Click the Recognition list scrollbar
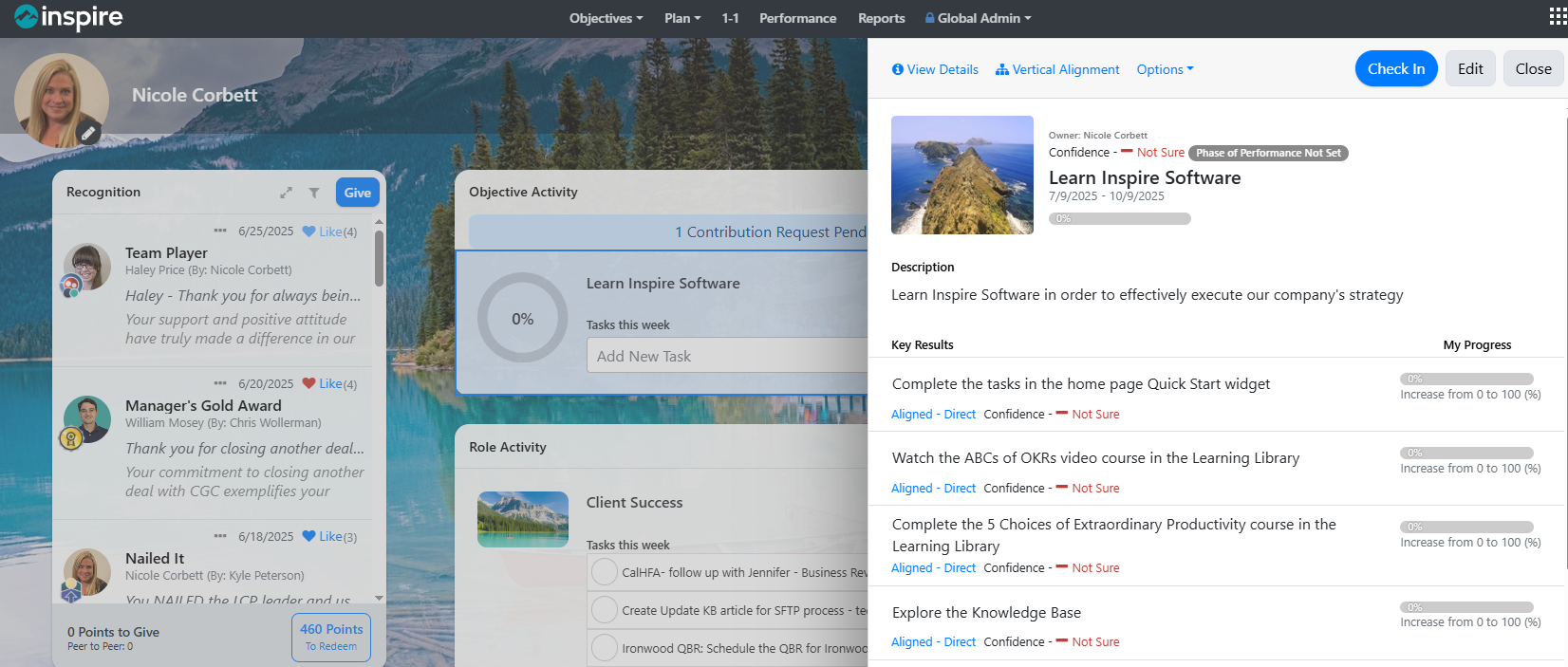This screenshot has width=1568, height=667. [x=379, y=258]
